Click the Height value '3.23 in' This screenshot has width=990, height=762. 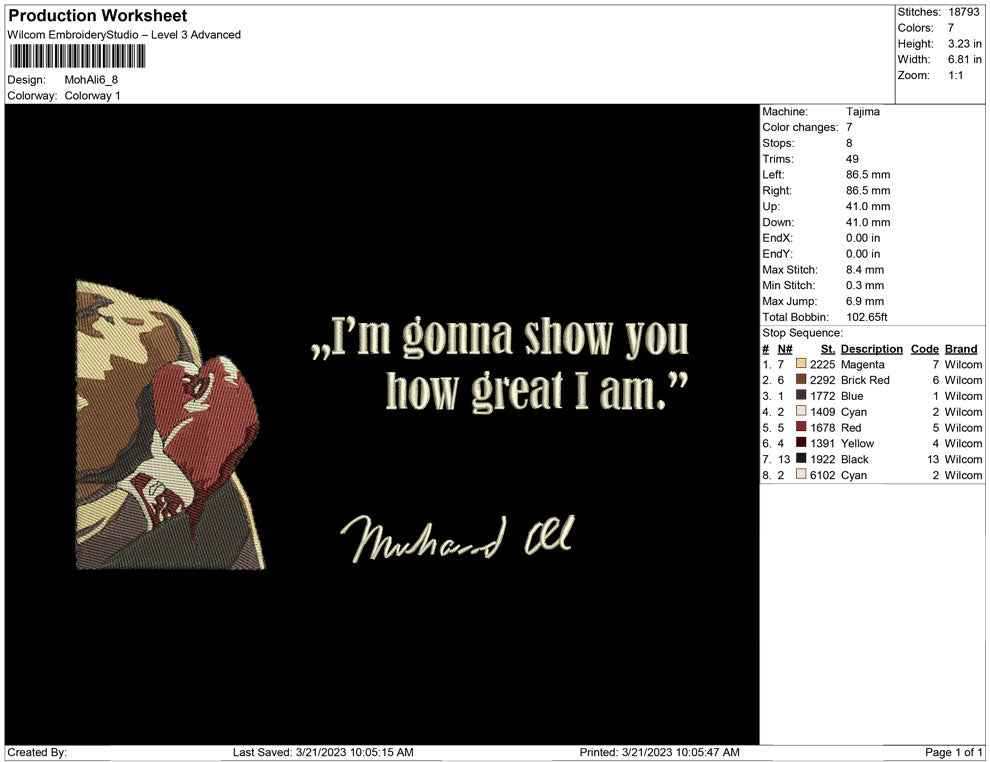pyautogui.click(x=964, y=44)
